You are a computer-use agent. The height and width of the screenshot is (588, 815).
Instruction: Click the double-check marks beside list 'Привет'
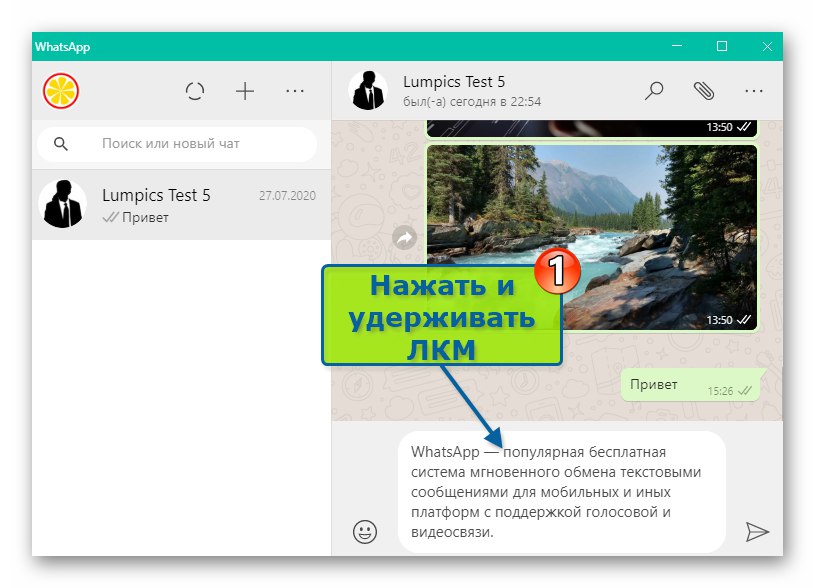tap(110, 217)
